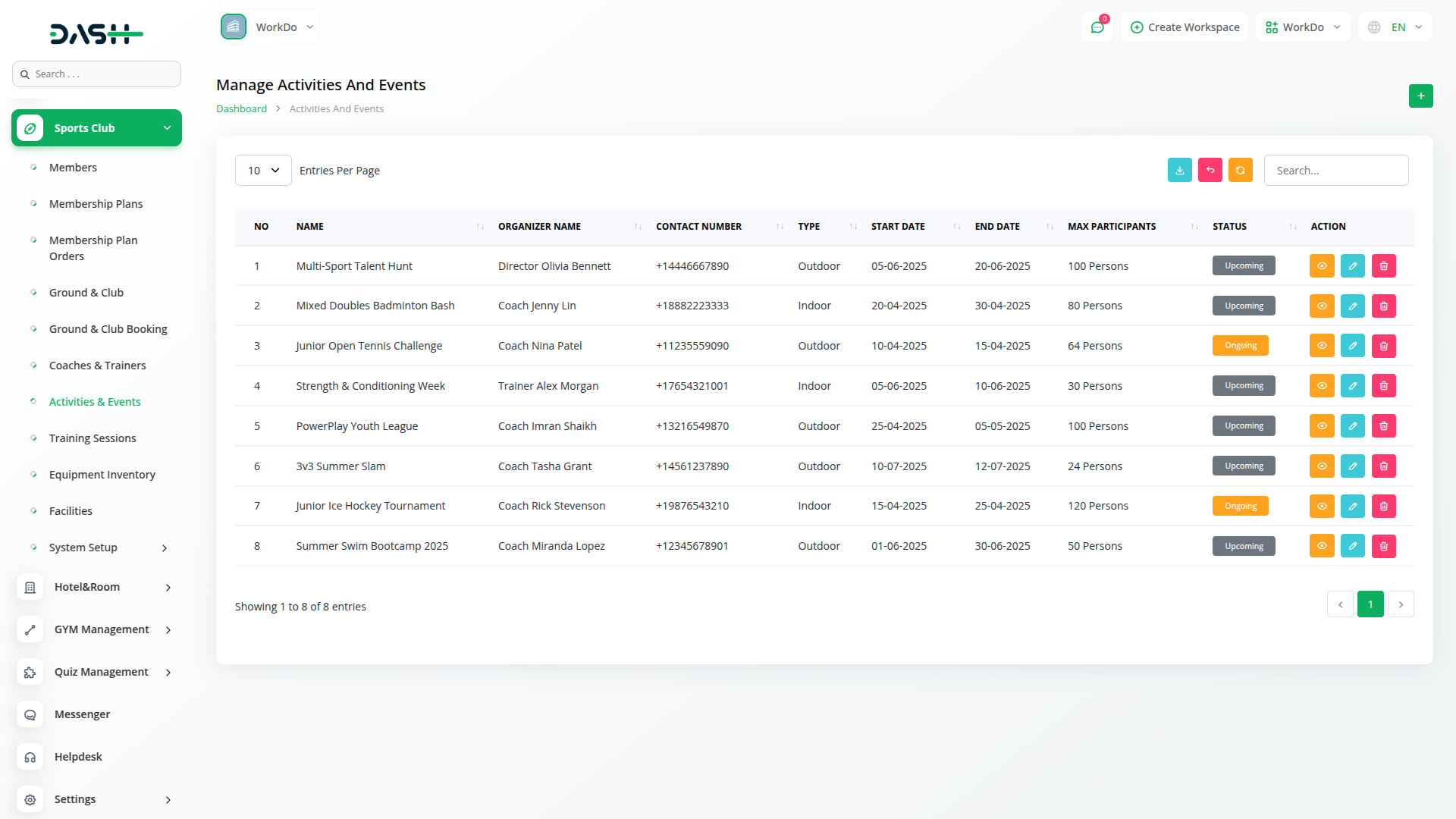Edit Summer Swim Bootcamp 2025 event
This screenshot has width=1456, height=819.
coord(1353,546)
